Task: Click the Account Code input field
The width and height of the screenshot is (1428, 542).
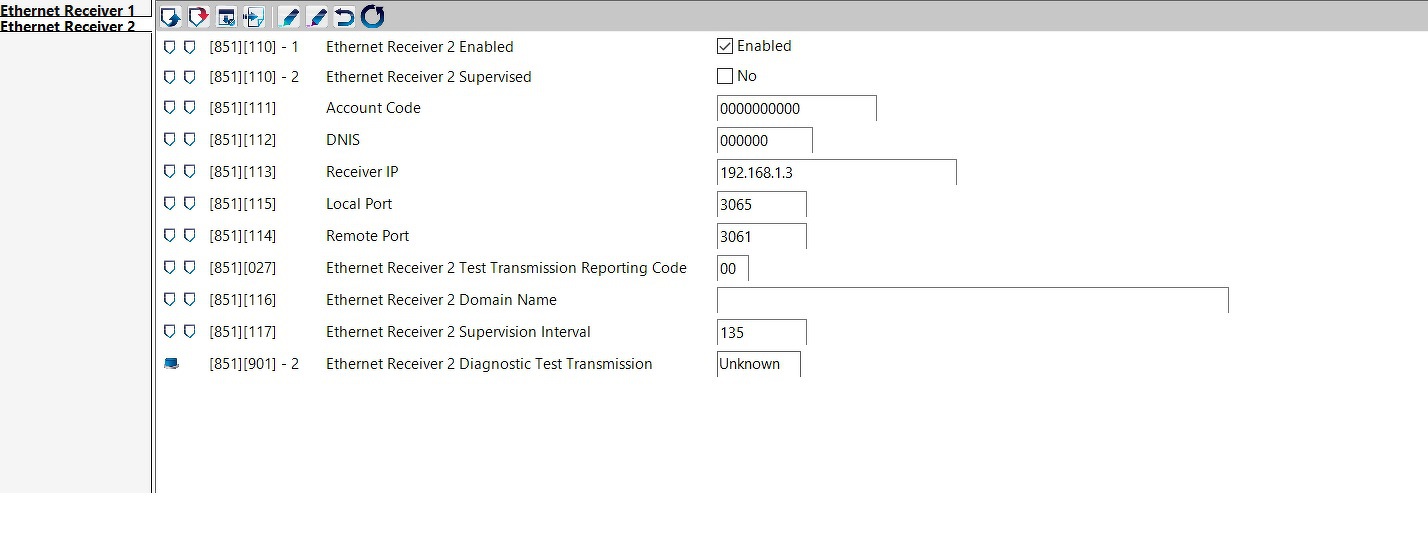Action: coord(797,108)
